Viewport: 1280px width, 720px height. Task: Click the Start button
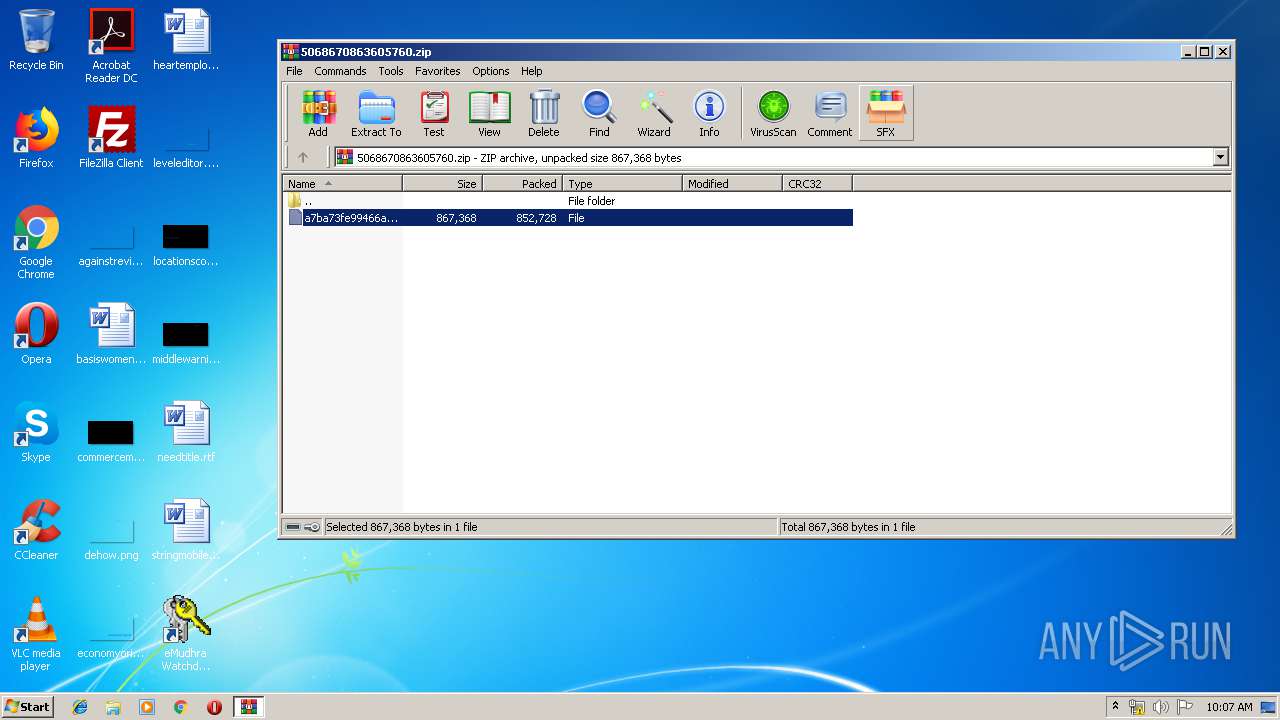[x=28, y=707]
